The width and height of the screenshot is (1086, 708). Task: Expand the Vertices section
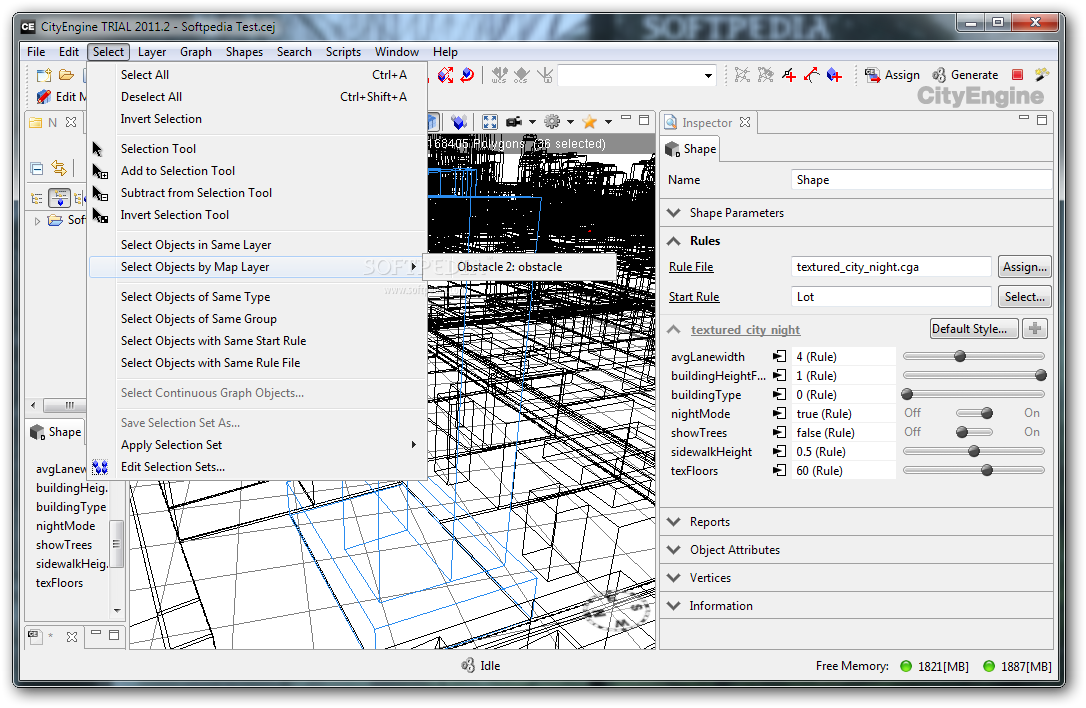point(674,578)
